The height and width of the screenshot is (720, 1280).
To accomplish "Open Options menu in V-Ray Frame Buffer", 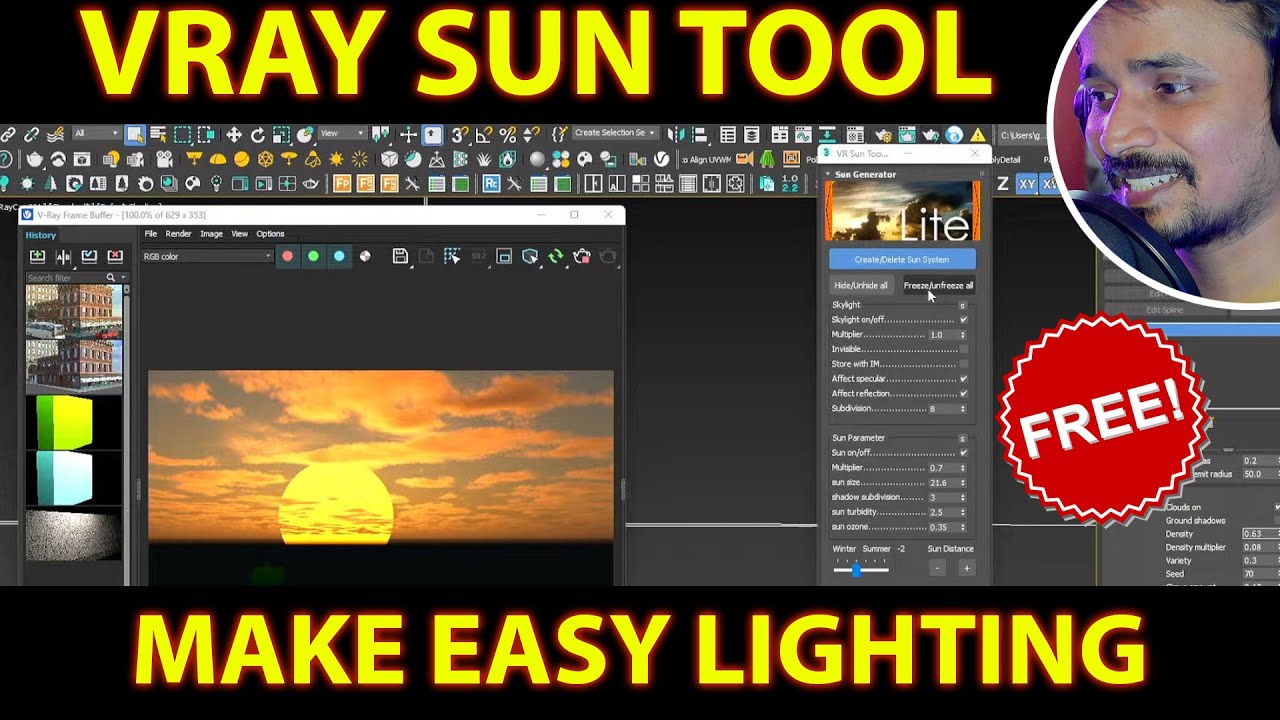I will pyautogui.click(x=270, y=234).
